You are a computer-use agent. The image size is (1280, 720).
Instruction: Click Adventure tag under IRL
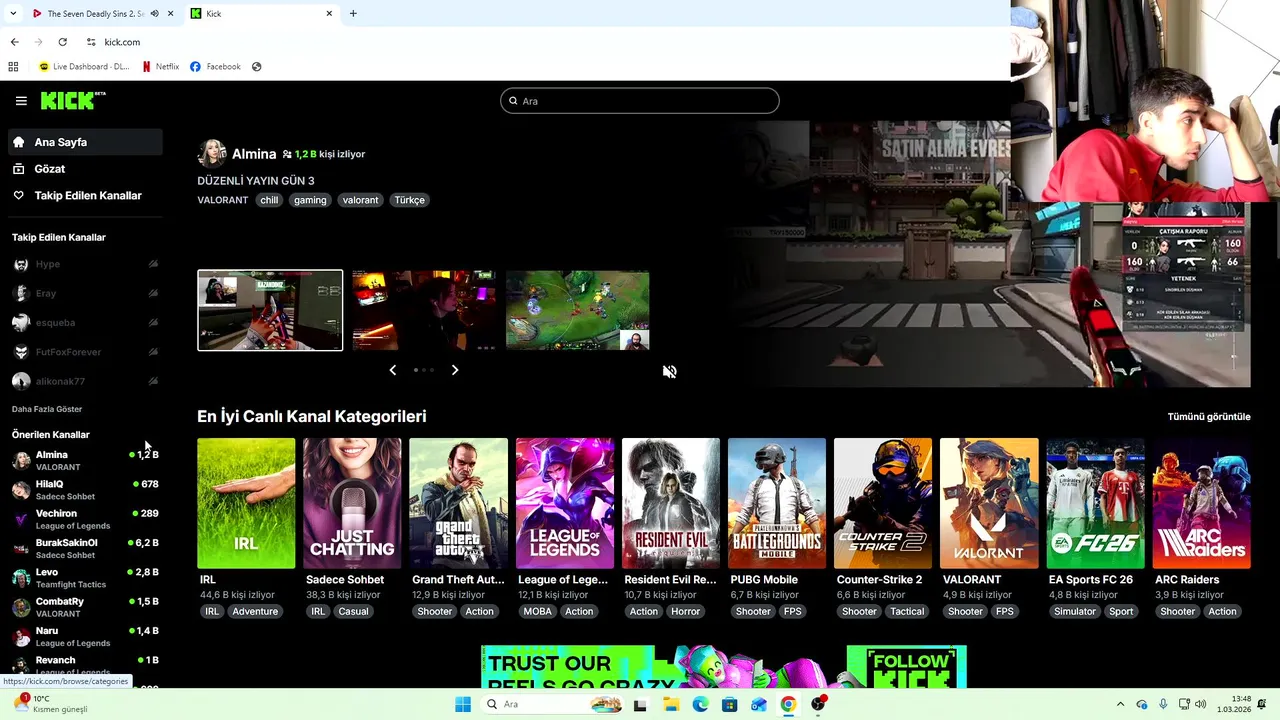coord(255,612)
